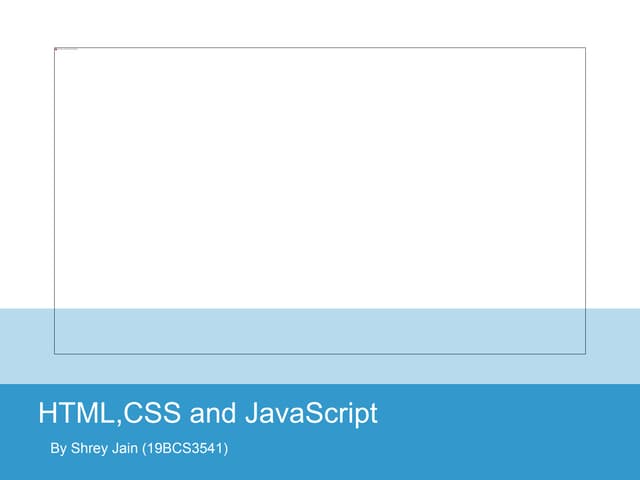Click the bottom border of the image frame
Viewport: 640px width, 480px height.
(x=320, y=353)
